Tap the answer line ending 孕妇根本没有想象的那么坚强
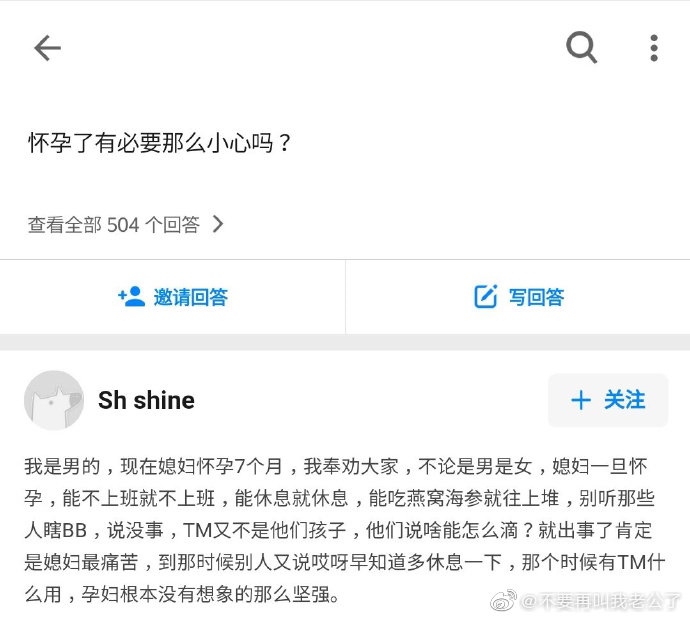 pos(182,594)
